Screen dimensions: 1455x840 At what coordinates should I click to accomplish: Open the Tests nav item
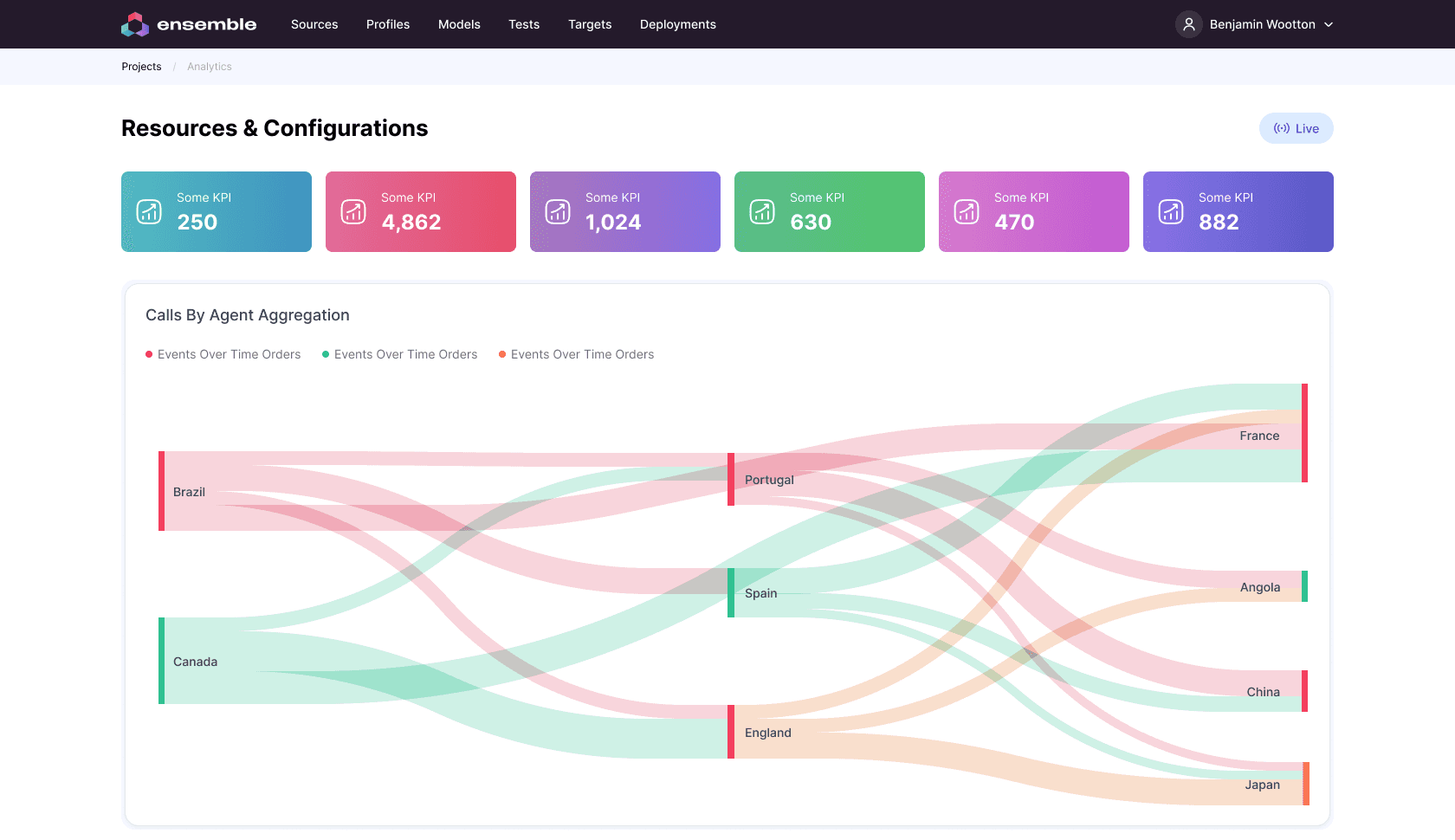[x=524, y=24]
